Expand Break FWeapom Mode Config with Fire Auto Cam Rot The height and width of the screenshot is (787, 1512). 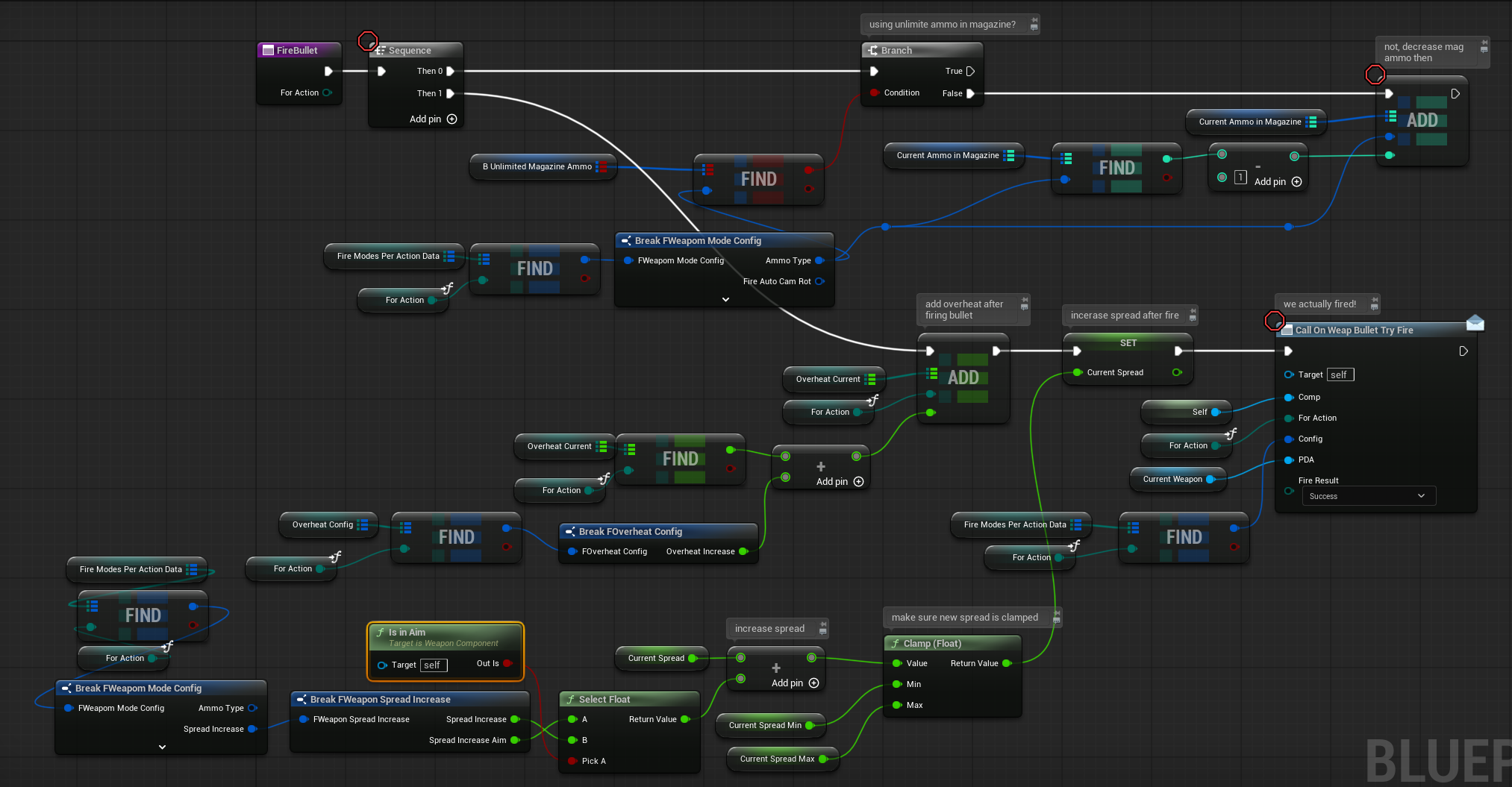click(725, 299)
